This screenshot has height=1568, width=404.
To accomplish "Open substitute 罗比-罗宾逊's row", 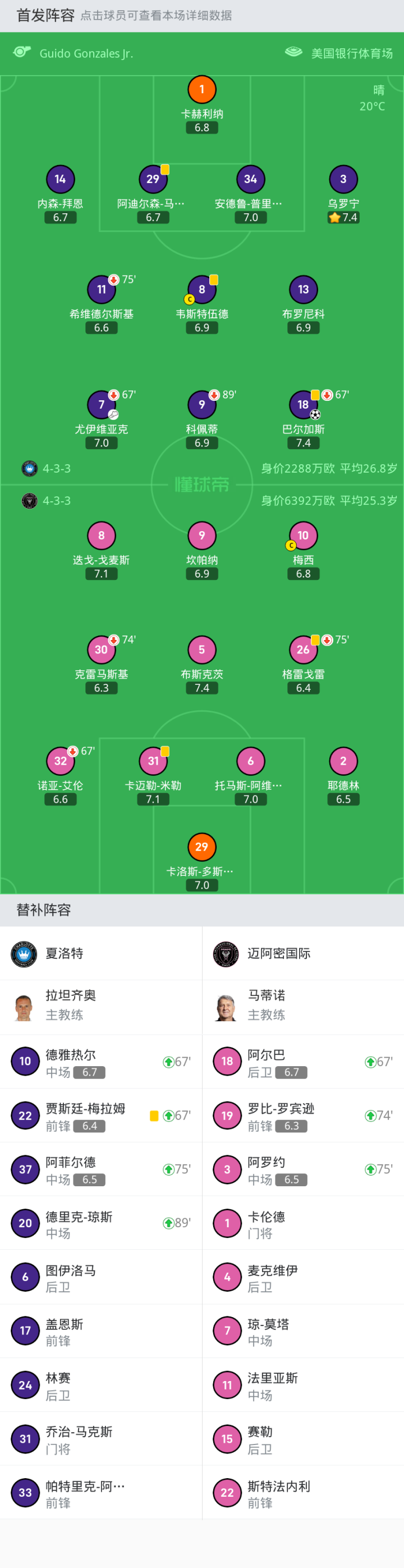I will [x=303, y=1115].
